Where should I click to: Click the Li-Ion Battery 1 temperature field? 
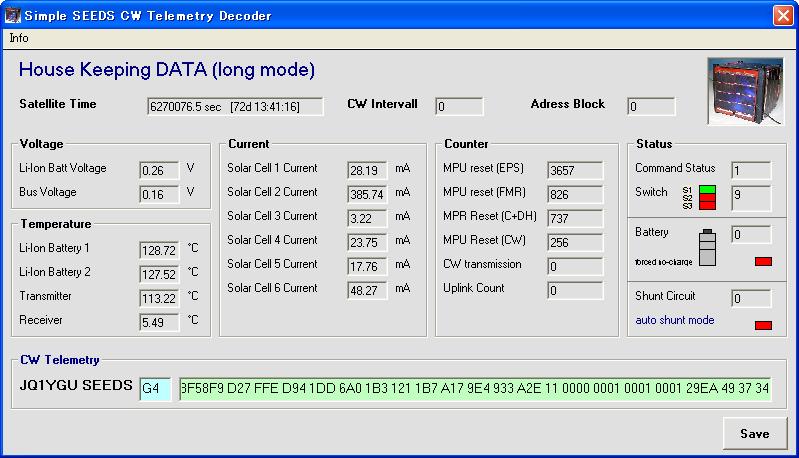click(159, 250)
